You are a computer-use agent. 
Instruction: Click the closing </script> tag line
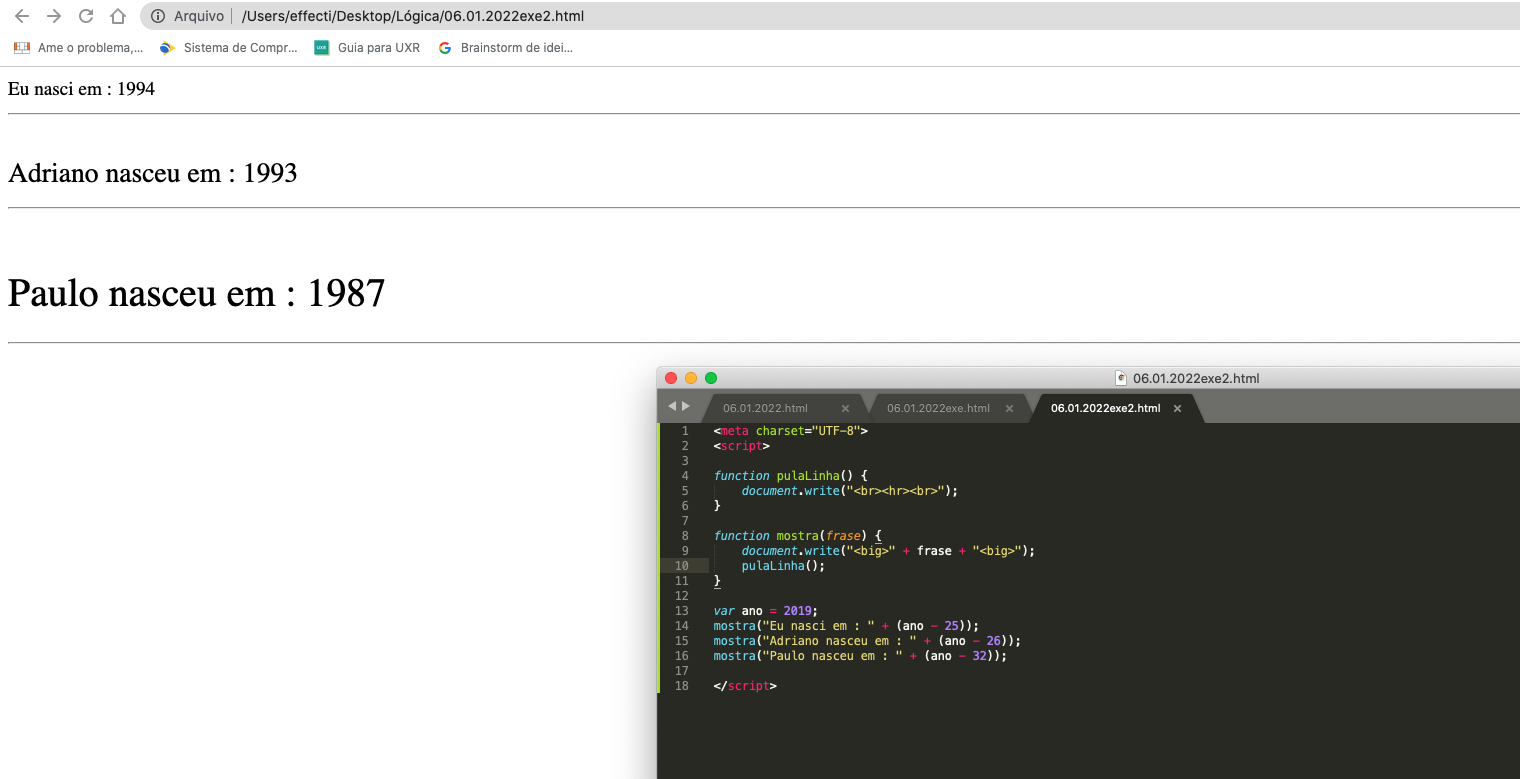pos(745,686)
